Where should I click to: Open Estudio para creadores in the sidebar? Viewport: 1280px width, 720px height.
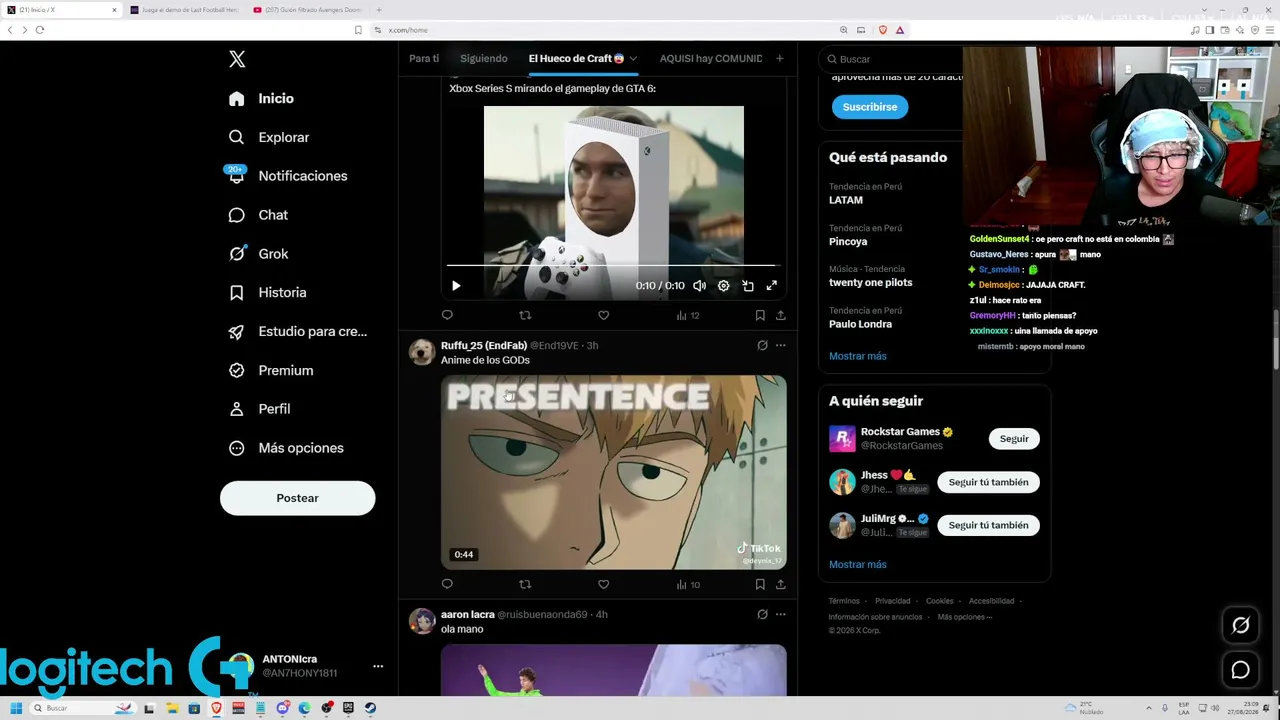pos(297,332)
